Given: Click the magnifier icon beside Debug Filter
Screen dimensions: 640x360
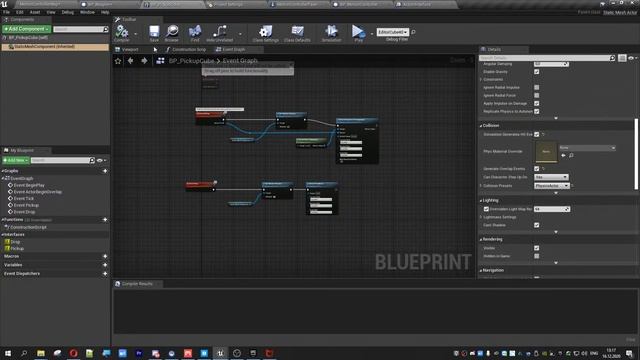Looking at the screenshot, I should [413, 32].
